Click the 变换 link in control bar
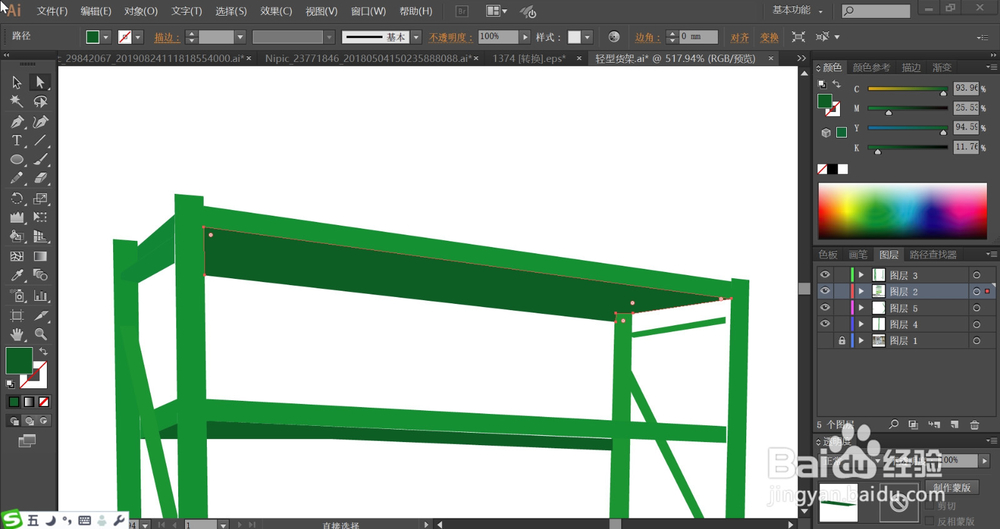The image size is (1000, 529). click(x=769, y=38)
